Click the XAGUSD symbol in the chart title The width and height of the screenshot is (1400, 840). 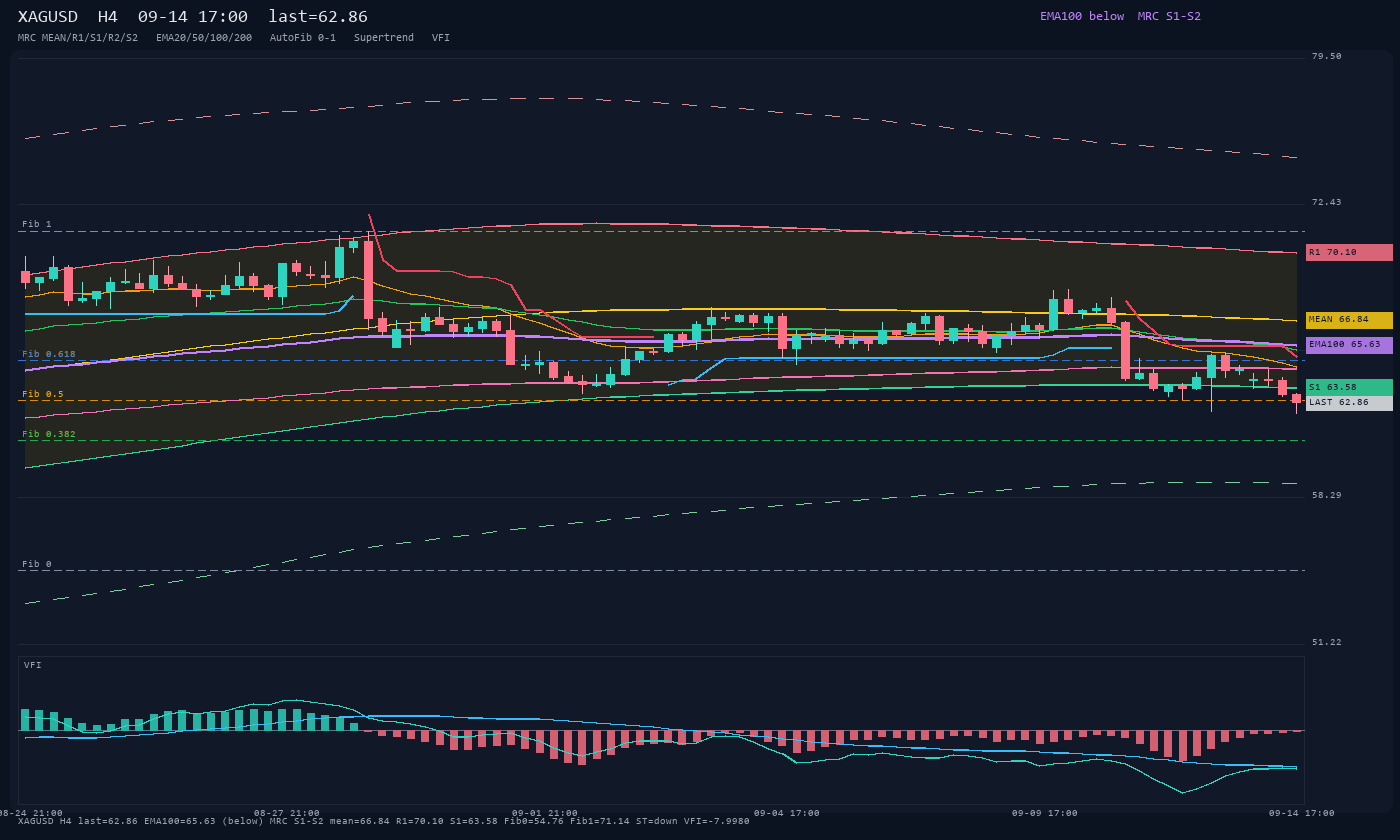click(x=48, y=17)
